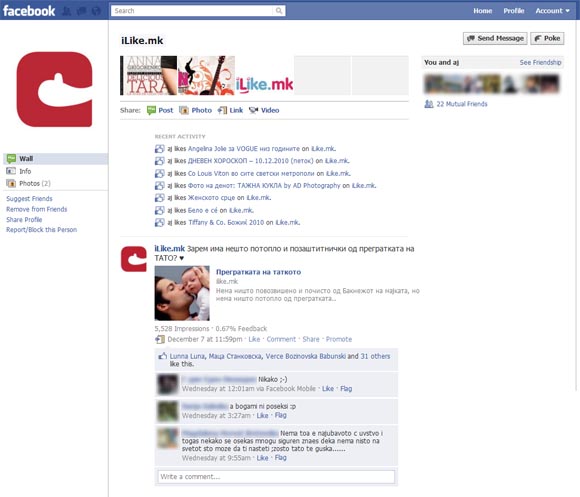
Task: Open Profile in top bar
Action: (x=513, y=11)
